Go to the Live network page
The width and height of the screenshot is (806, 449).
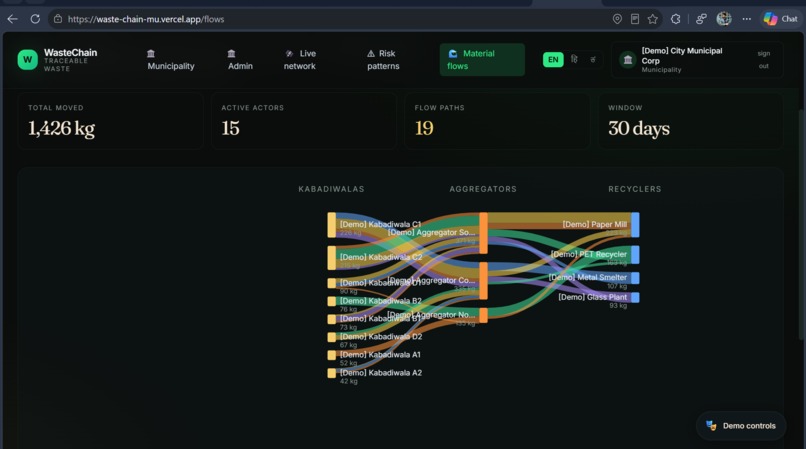pos(300,60)
